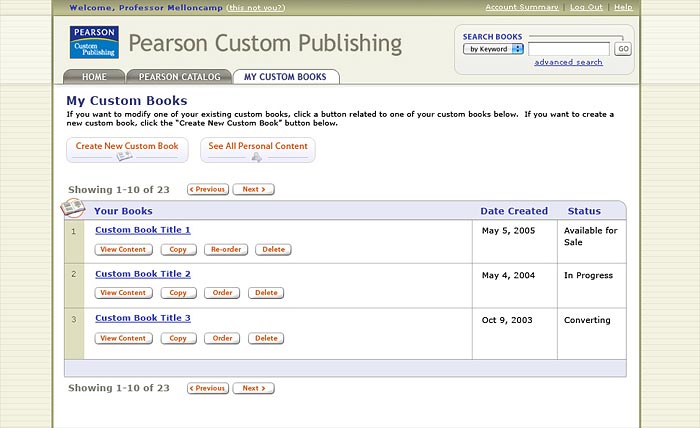Open the by Keyword search dropdown
Screen dimensions: 700x428
tap(493, 49)
